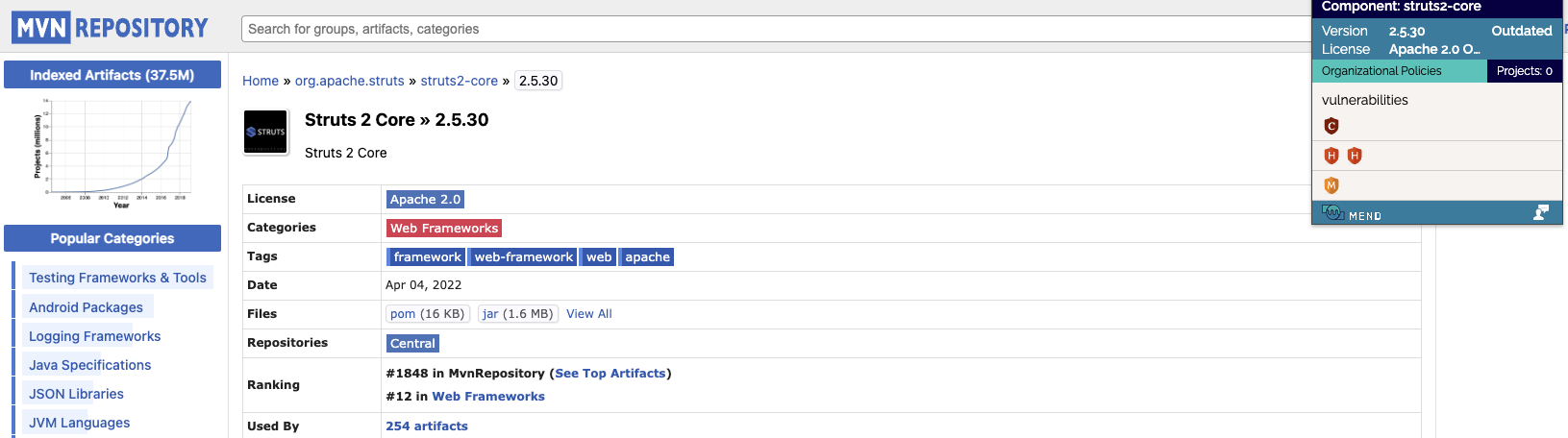Focus the artifact search field

769,29
